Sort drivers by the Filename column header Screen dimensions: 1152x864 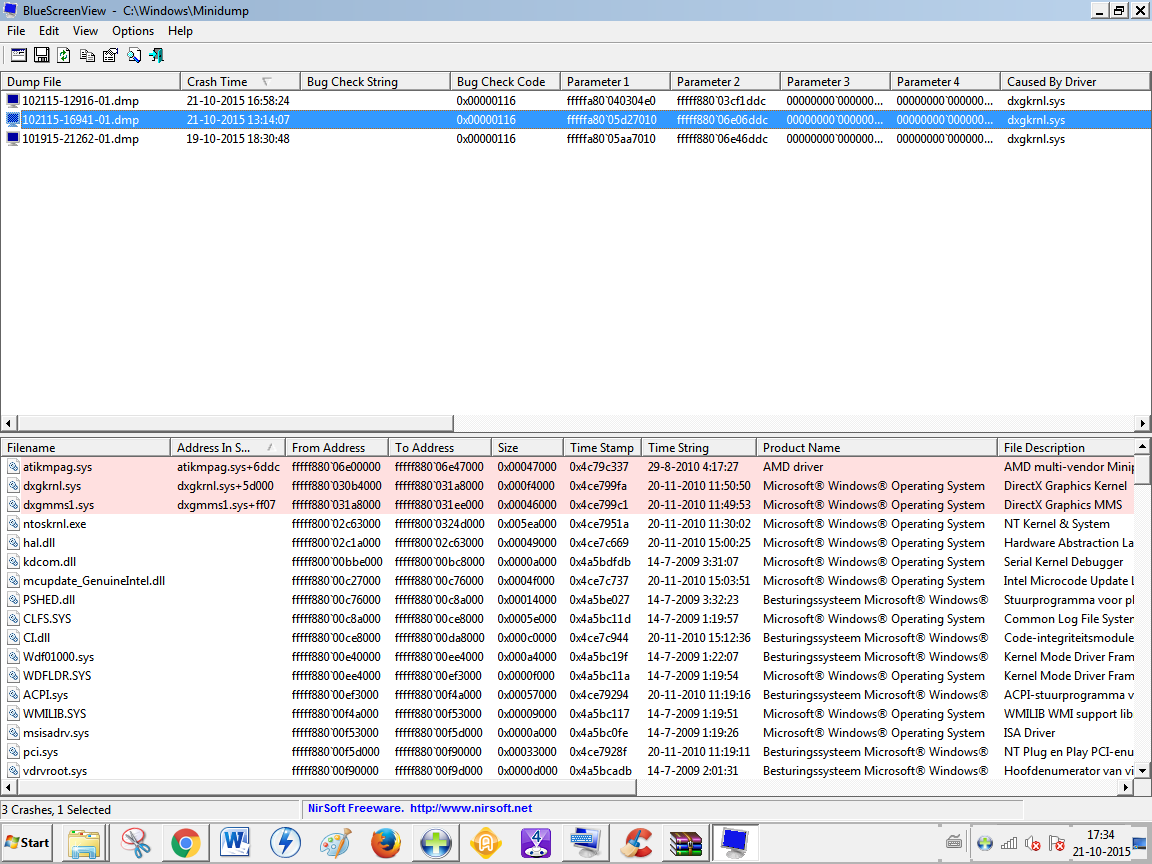click(85, 447)
